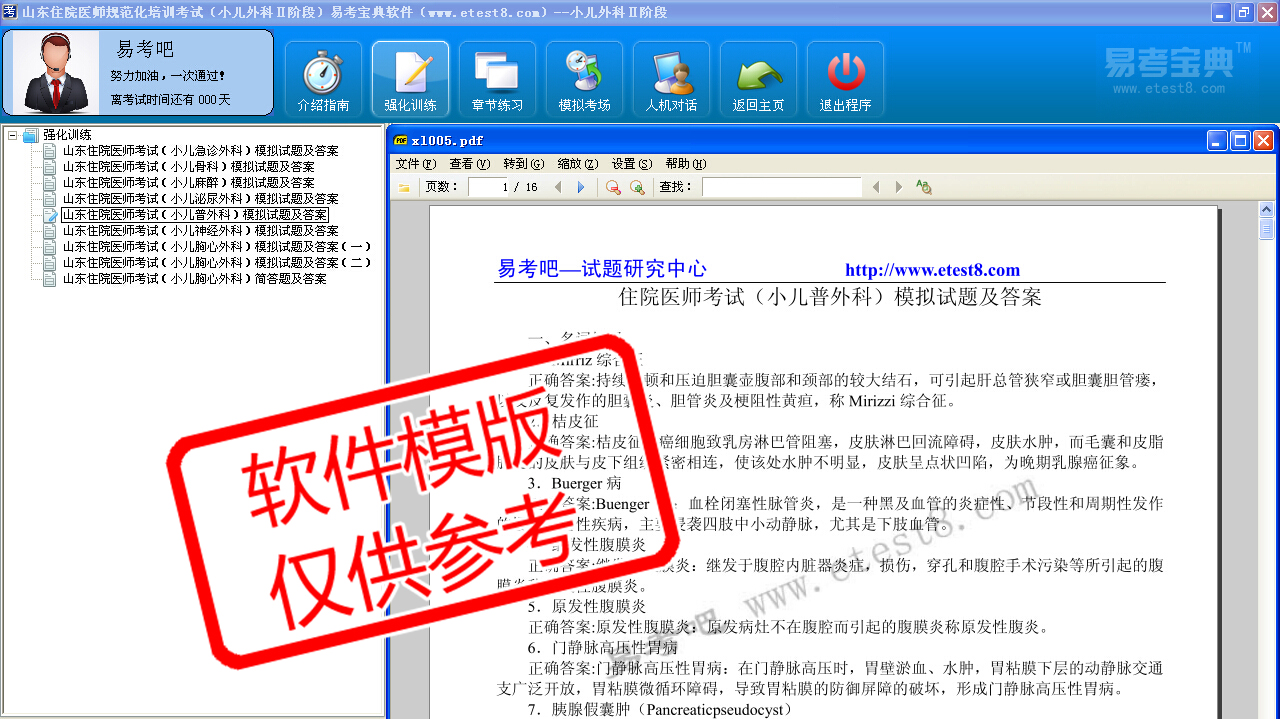Click the 易考吧—试题研究中心 header text
This screenshot has width=1280, height=719.
(x=602, y=269)
